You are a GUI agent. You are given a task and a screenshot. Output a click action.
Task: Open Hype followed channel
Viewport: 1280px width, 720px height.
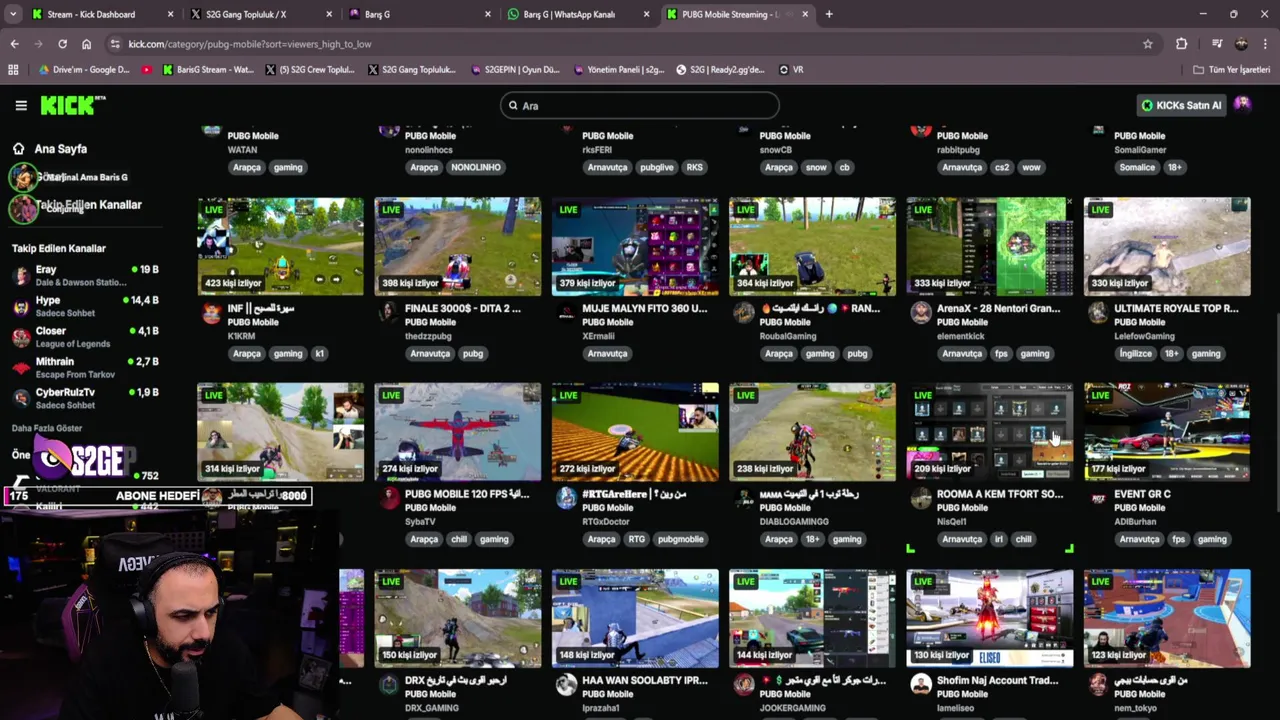85,306
